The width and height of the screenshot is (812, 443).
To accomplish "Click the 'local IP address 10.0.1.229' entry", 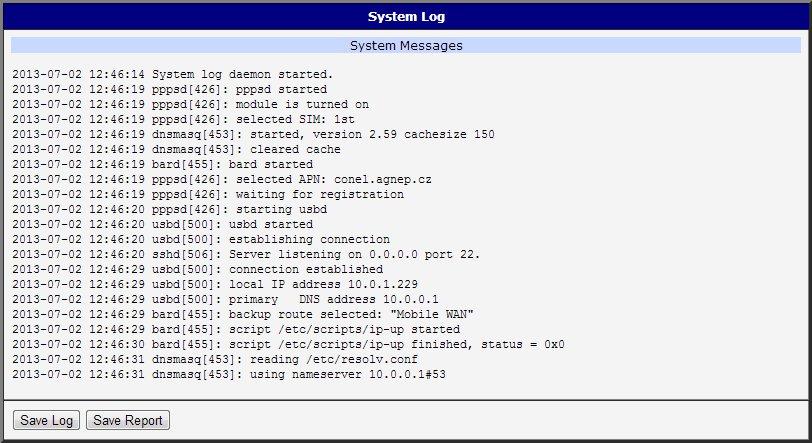I will click(215, 285).
